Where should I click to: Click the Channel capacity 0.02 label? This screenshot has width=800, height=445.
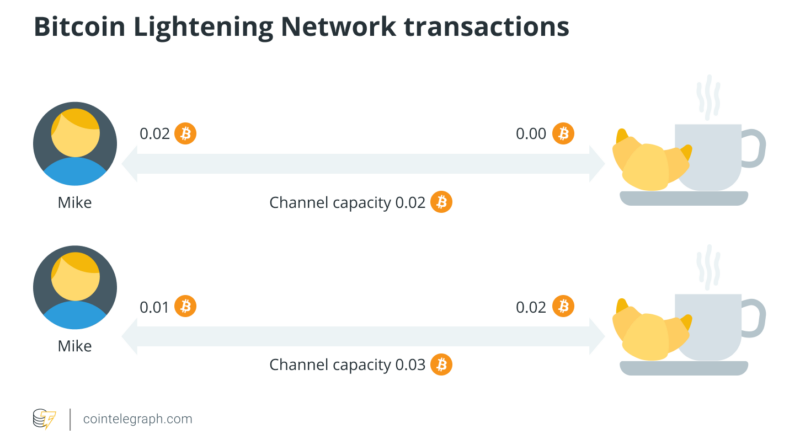(347, 203)
